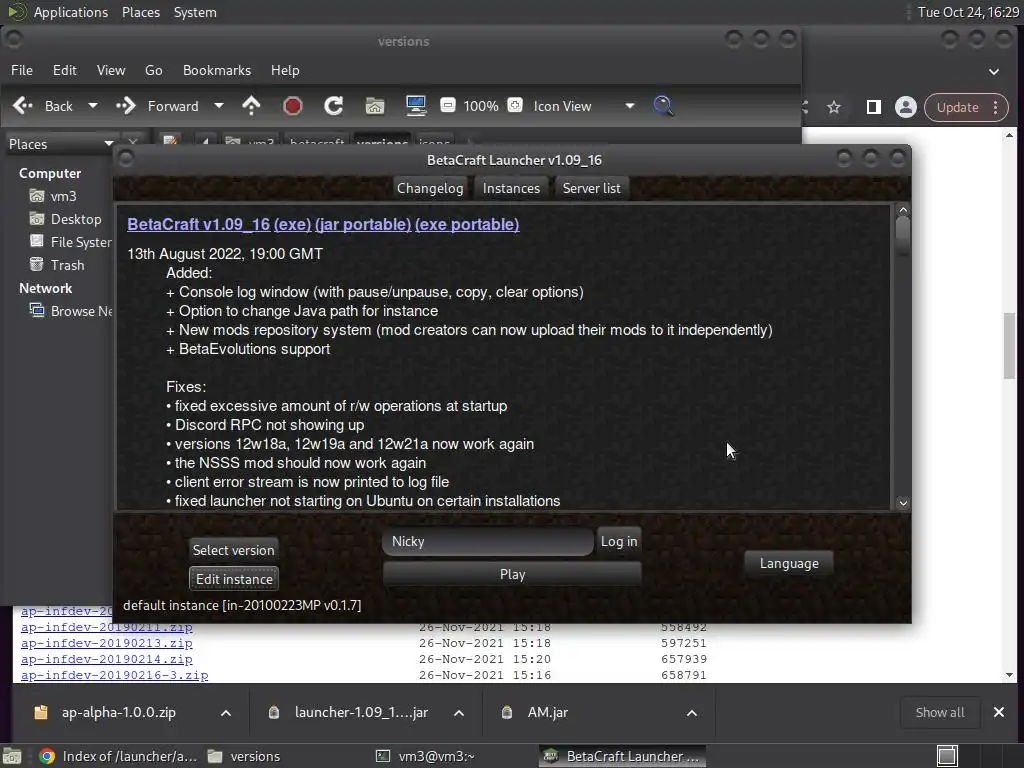Open the Forward history dropdown arrow
This screenshot has width=1024, height=768.
[x=219, y=106]
